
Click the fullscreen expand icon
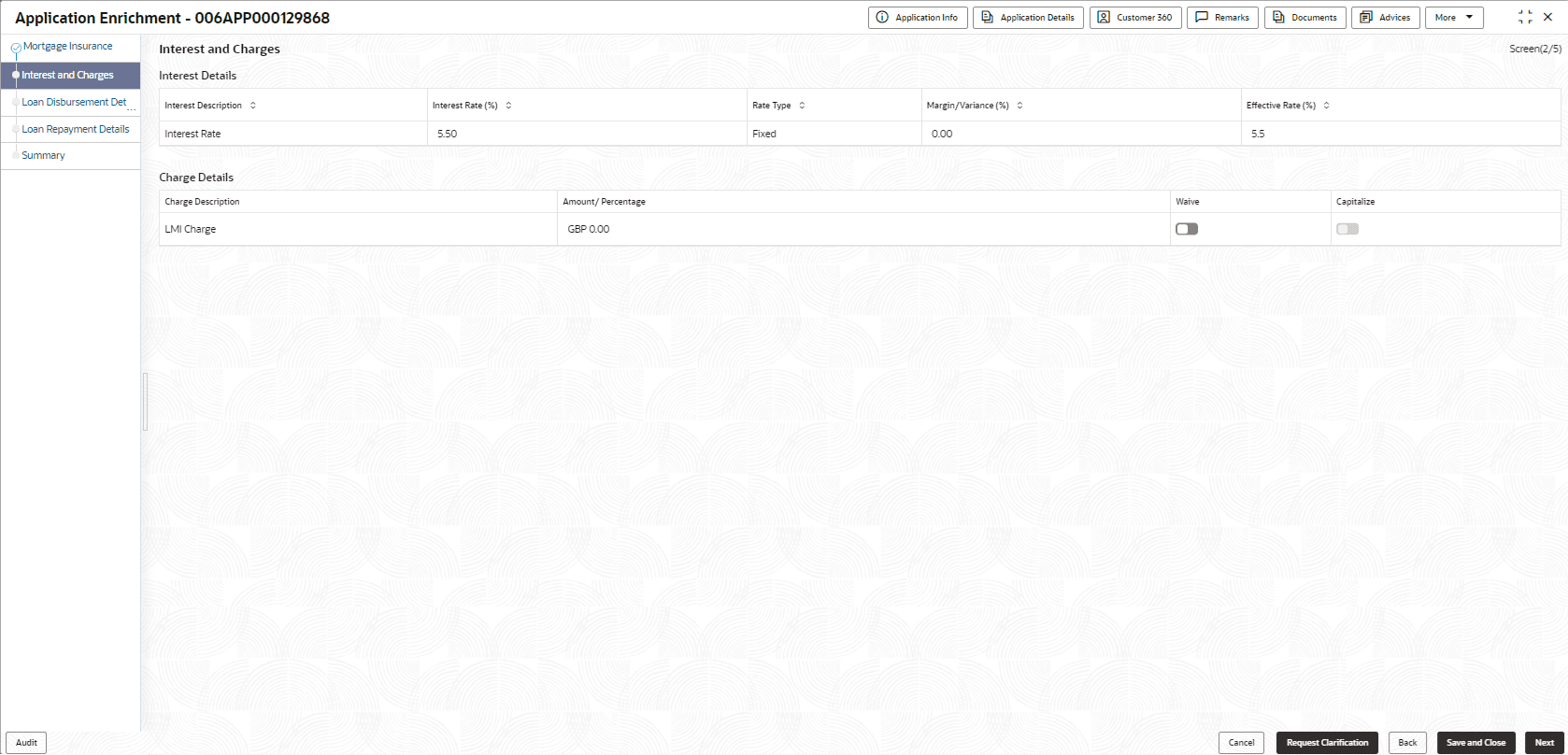(1525, 18)
